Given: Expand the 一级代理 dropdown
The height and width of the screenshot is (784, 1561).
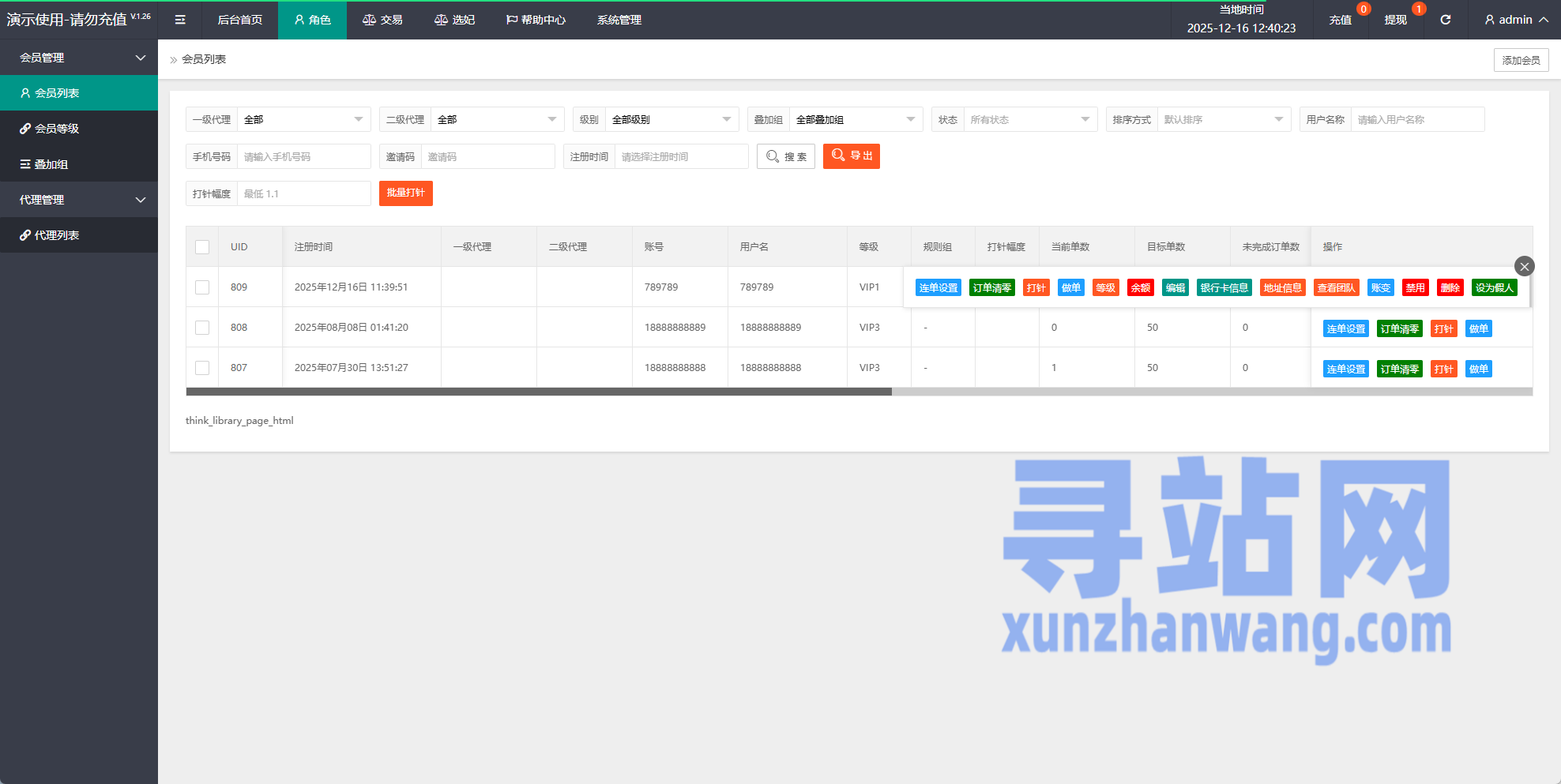Looking at the screenshot, I should tap(303, 120).
